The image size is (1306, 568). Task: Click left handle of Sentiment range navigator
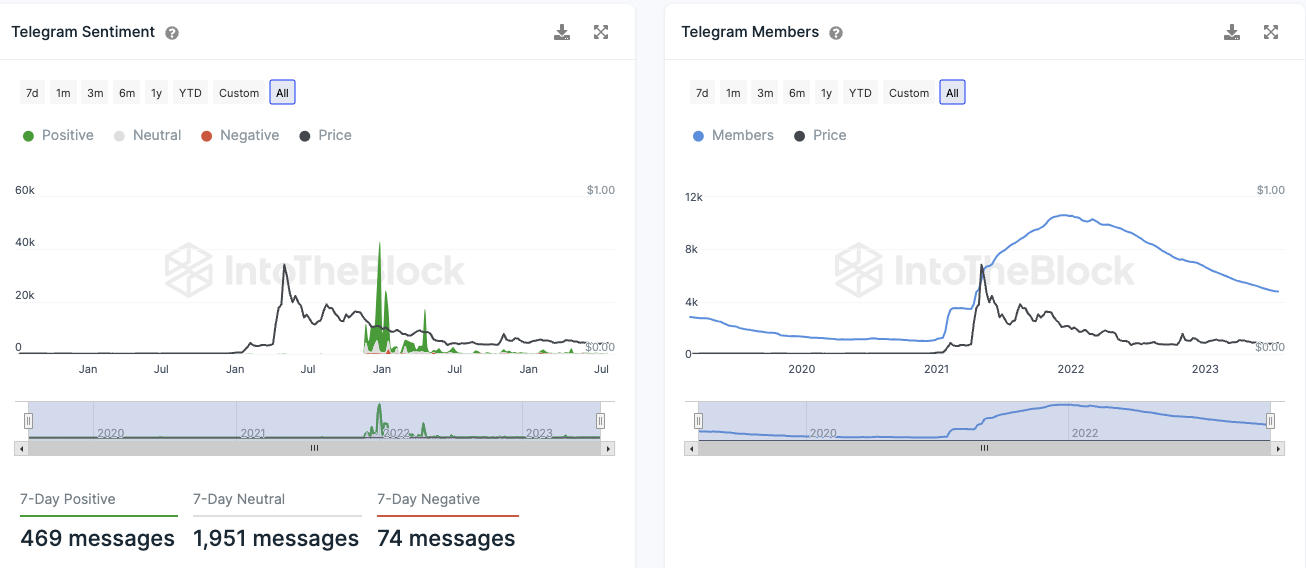[29, 420]
